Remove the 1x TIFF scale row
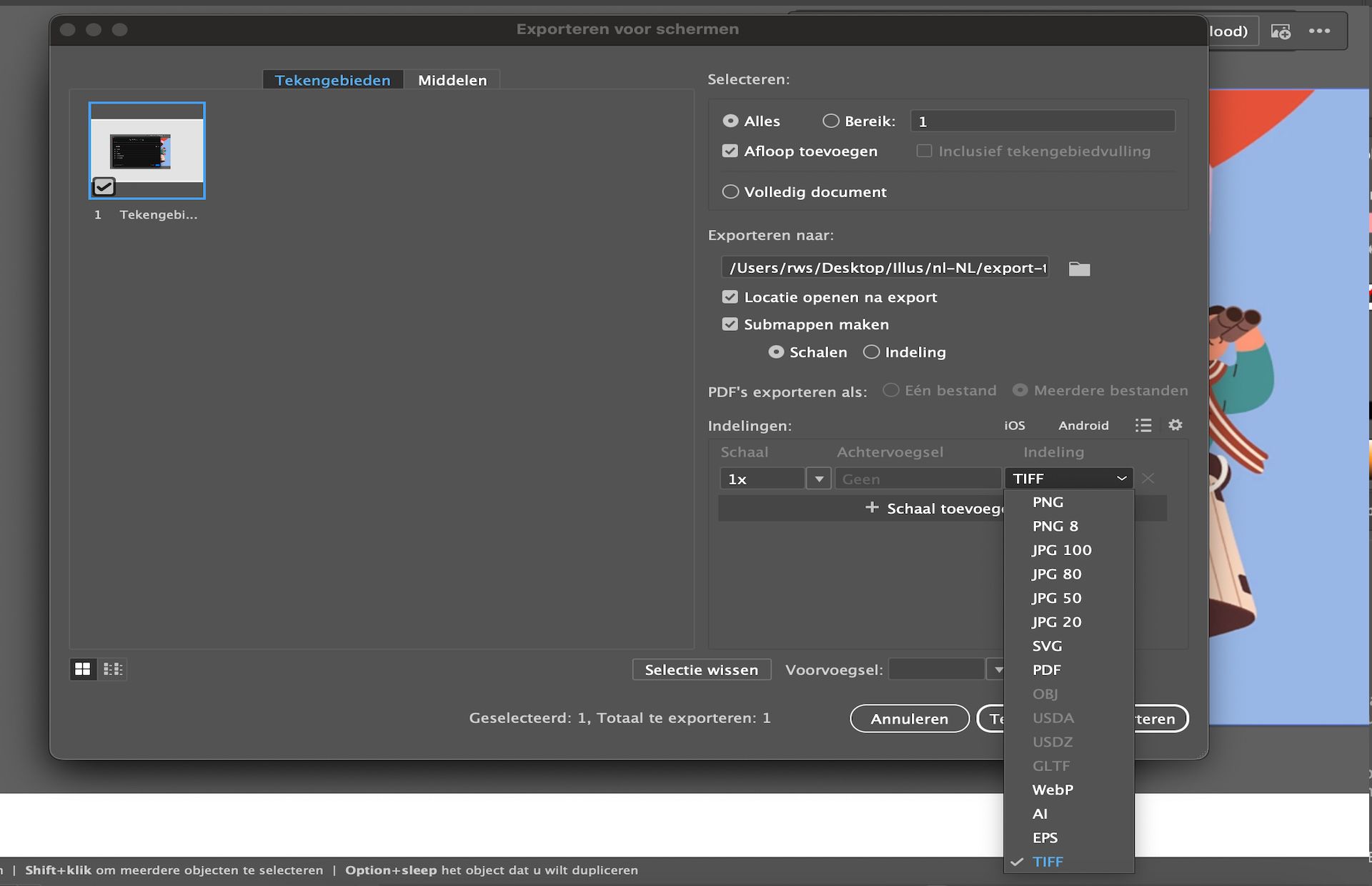 (x=1148, y=479)
